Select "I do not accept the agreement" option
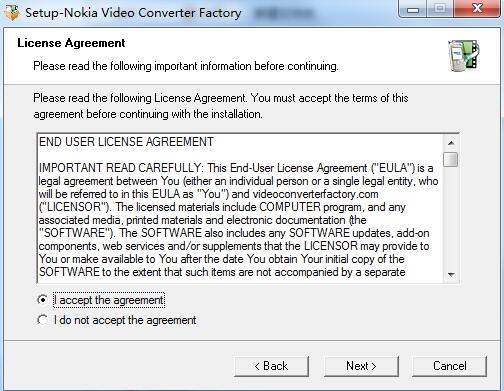Image resolution: width=504 pixels, height=391 pixels. point(42,320)
